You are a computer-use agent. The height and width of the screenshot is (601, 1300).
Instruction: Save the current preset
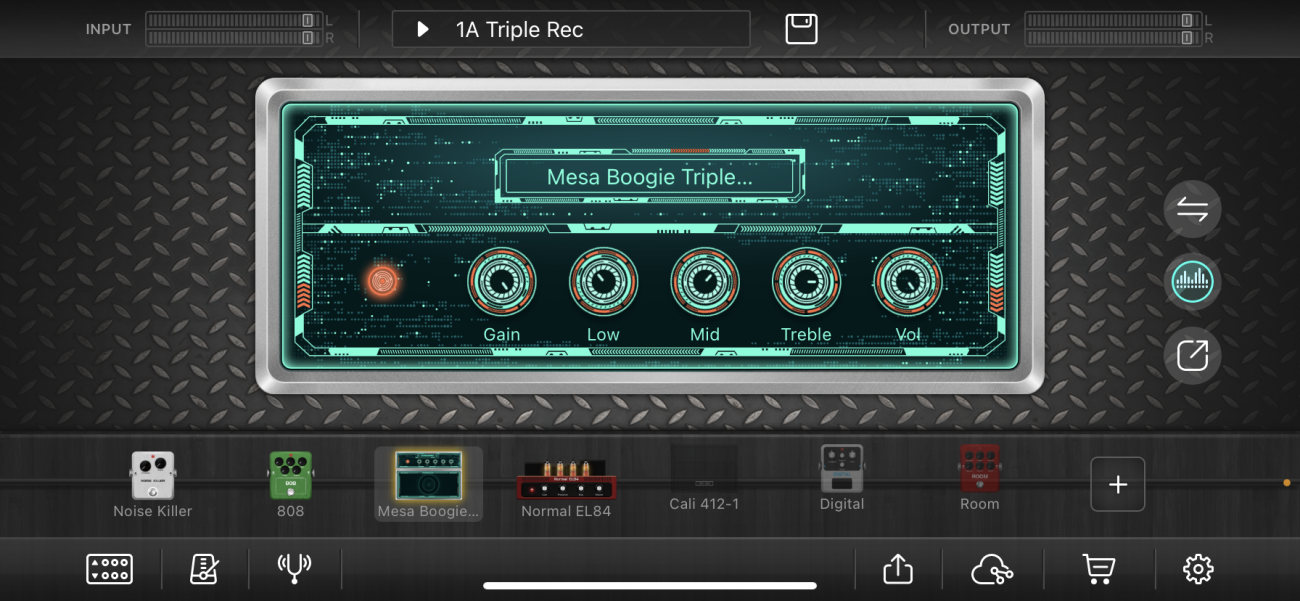click(803, 29)
